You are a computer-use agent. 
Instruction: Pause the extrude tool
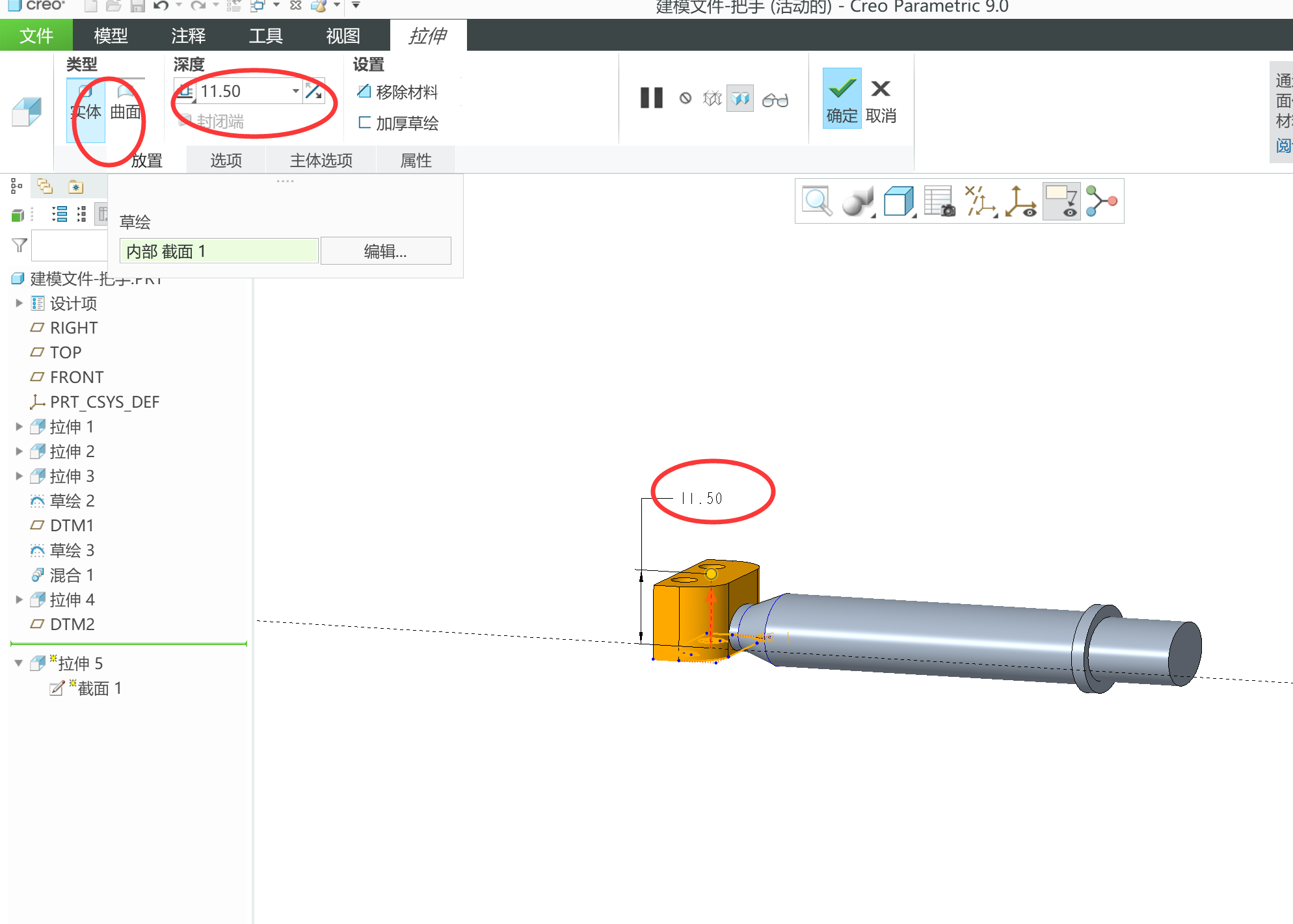click(652, 98)
